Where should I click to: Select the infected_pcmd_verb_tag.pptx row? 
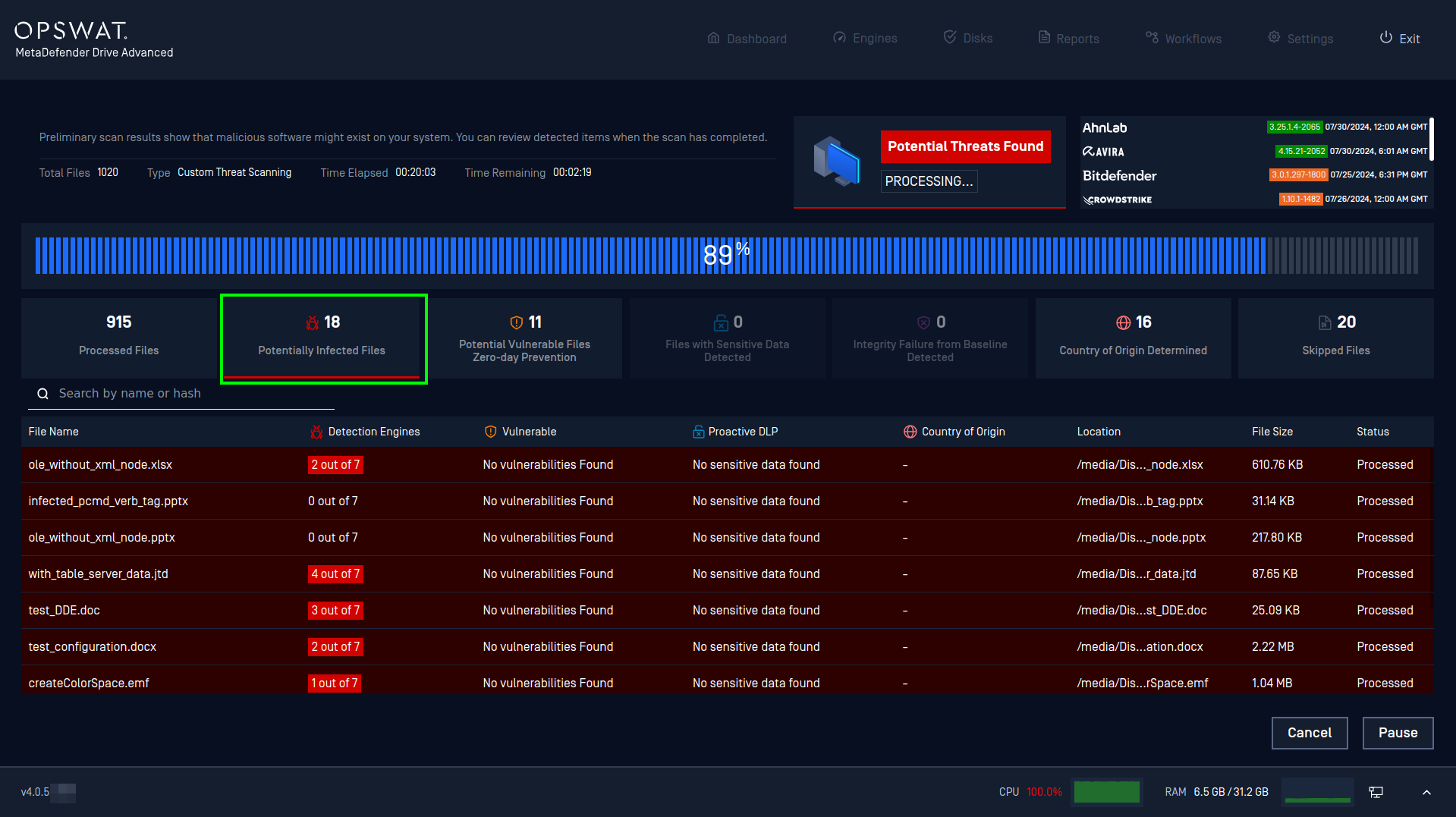[727, 501]
